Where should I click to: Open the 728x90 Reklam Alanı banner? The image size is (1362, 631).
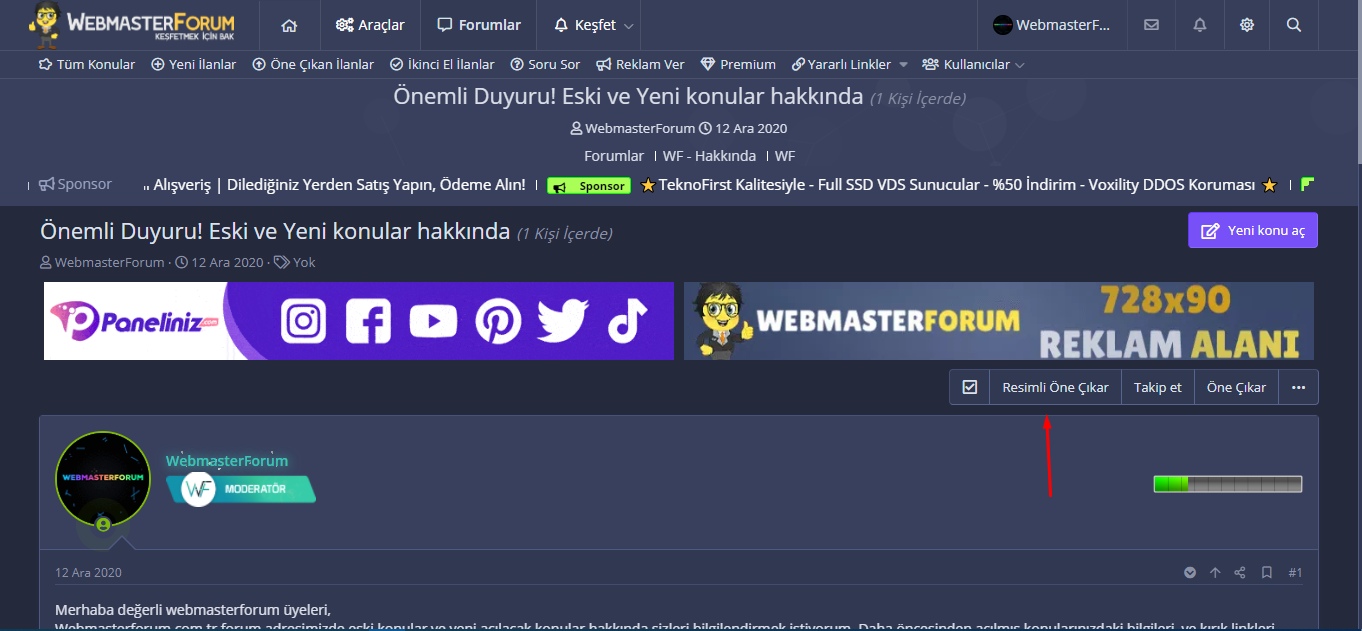(x=999, y=321)
